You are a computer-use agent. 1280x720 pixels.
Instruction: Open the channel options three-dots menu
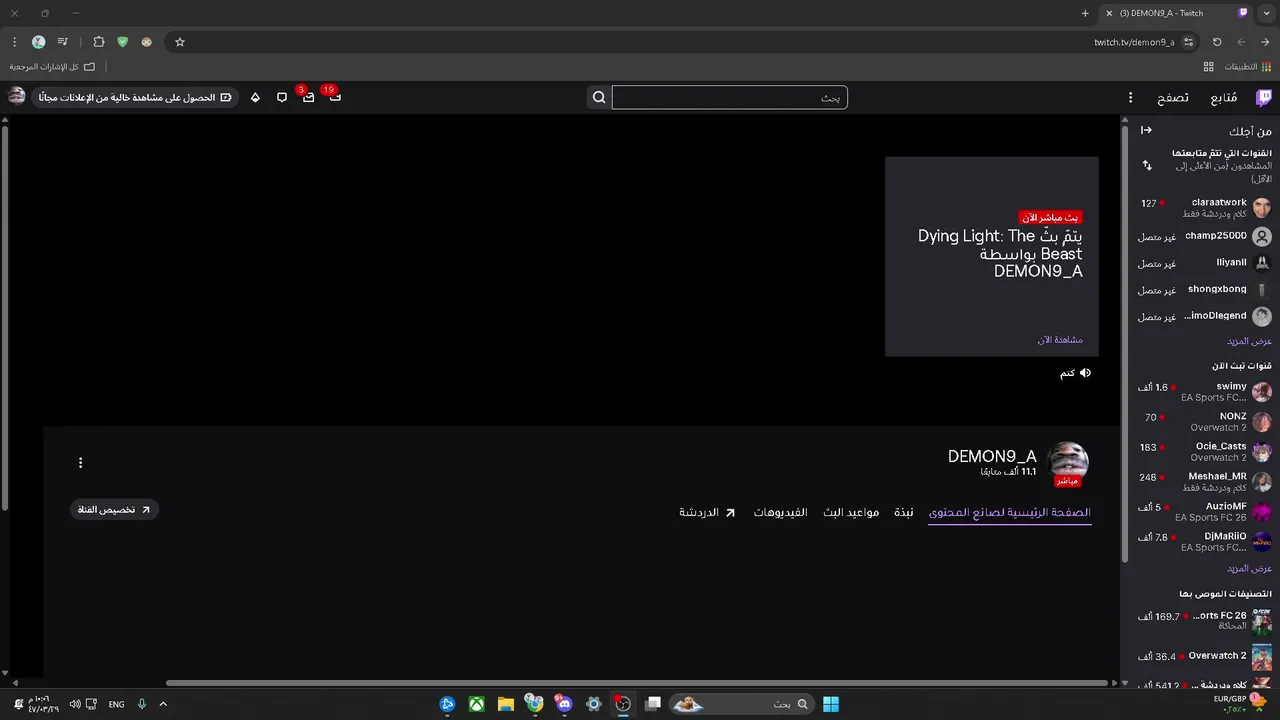(80, 463)
